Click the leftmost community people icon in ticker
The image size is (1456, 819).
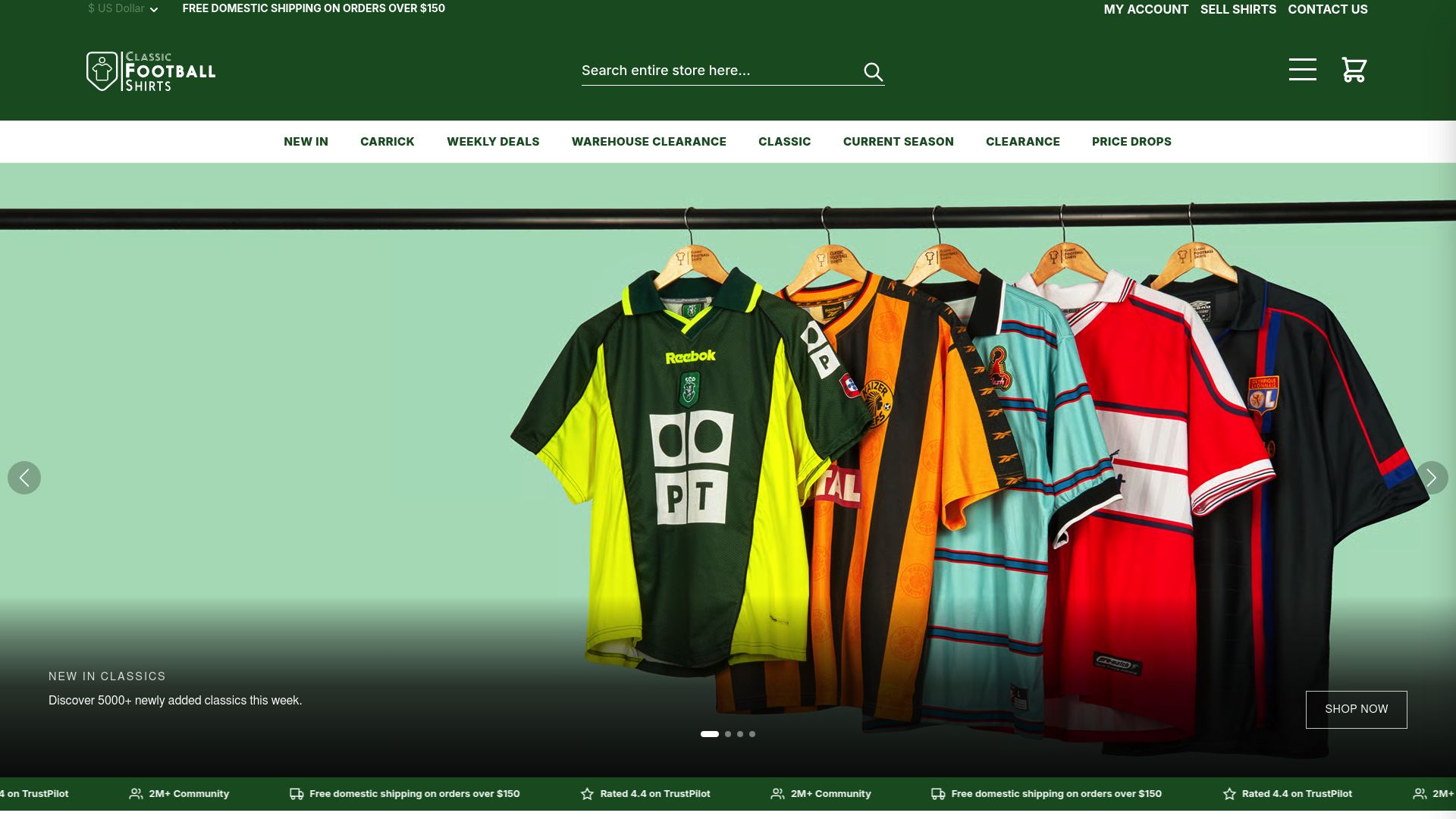point(136,794)
